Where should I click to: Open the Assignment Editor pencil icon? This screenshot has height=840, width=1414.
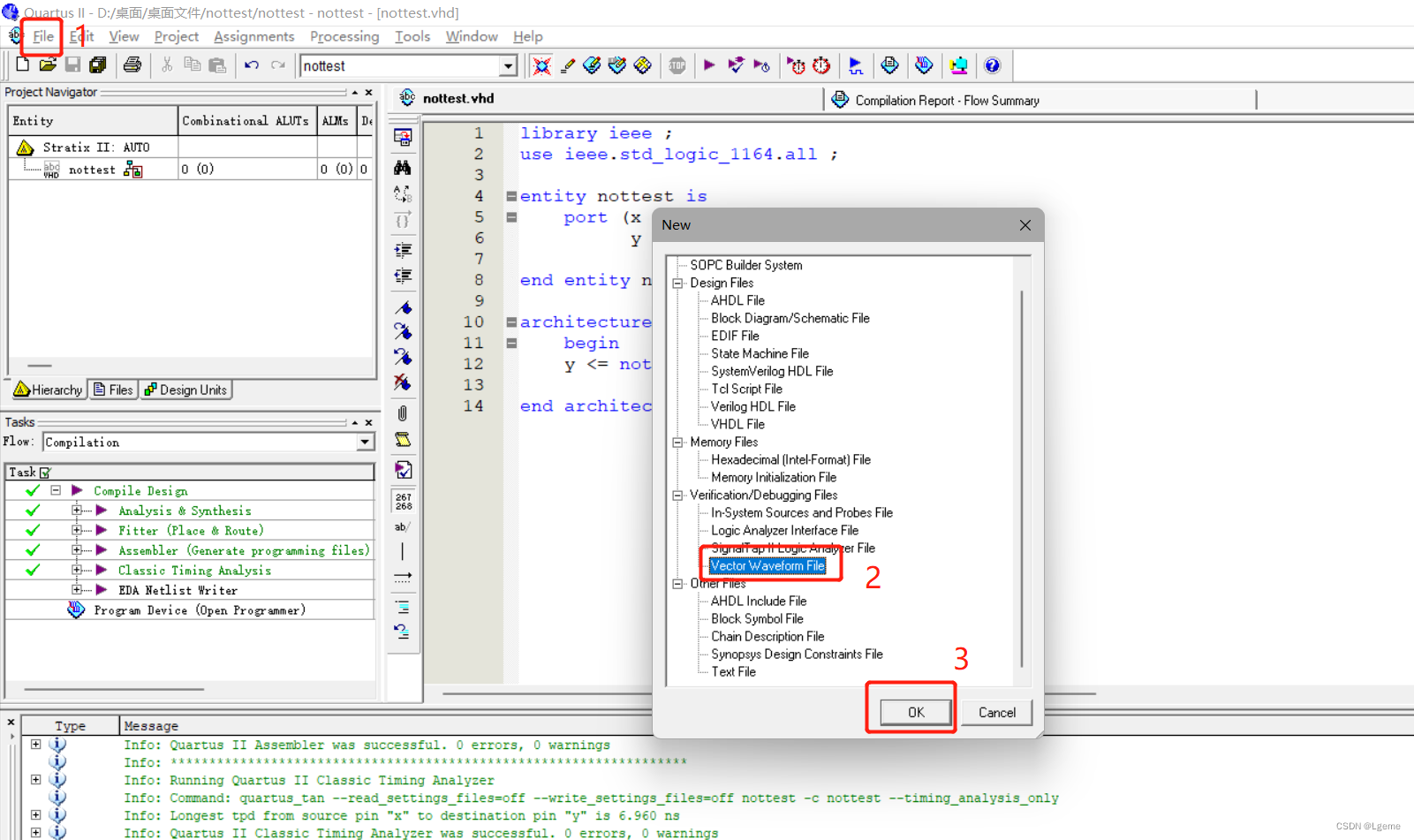568,65
